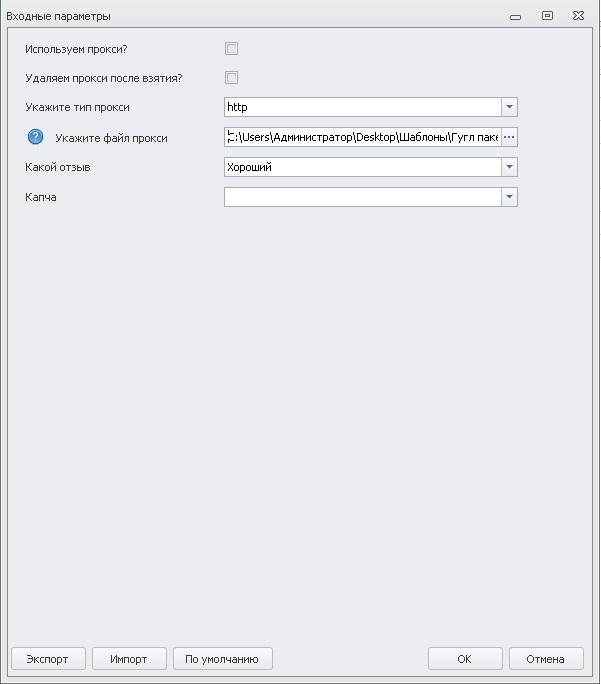Expand the Капча dropdown arrow
Screen dimensions: 601x684
(x=509, y=197)
